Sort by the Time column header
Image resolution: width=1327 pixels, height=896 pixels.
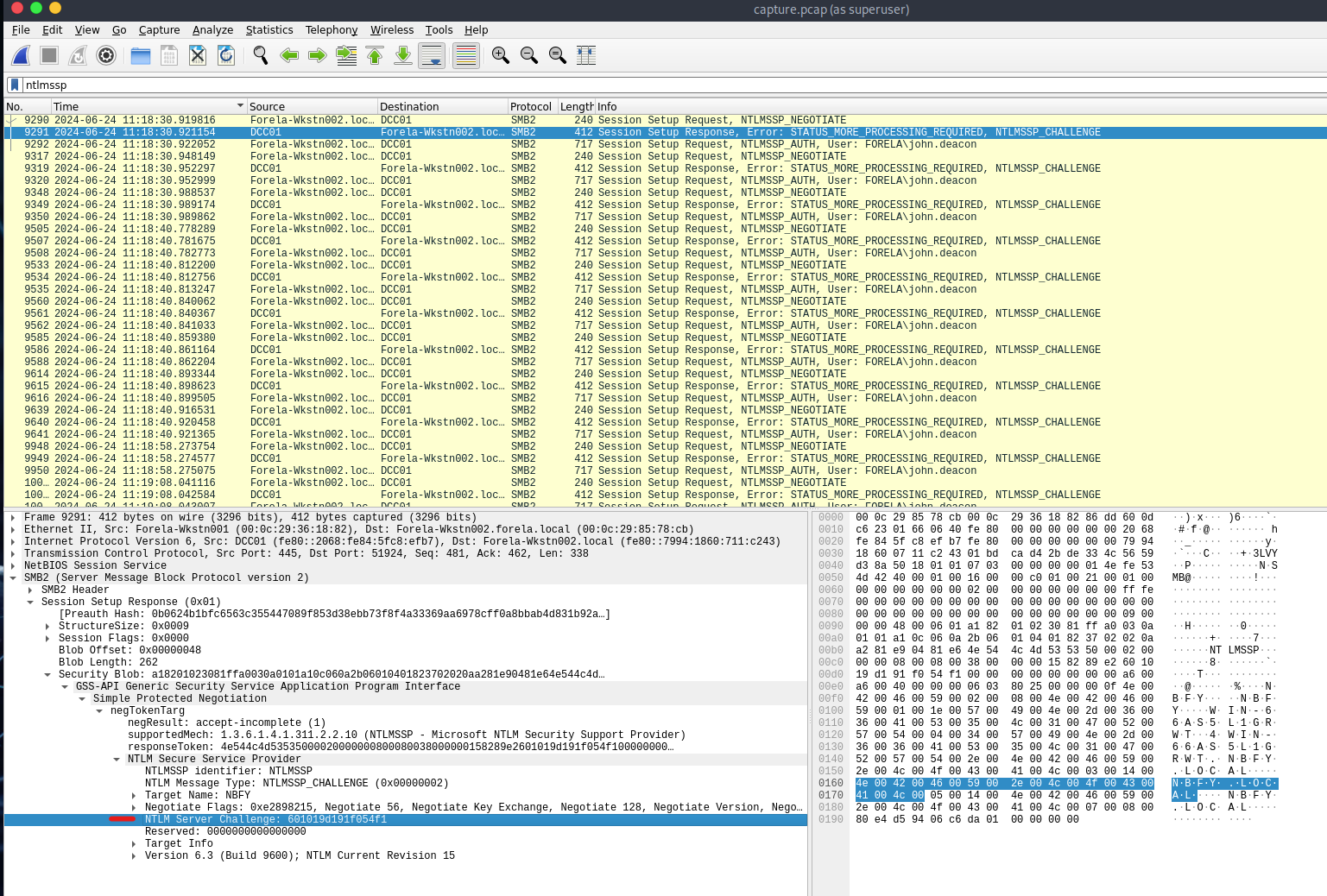(148, 106)
